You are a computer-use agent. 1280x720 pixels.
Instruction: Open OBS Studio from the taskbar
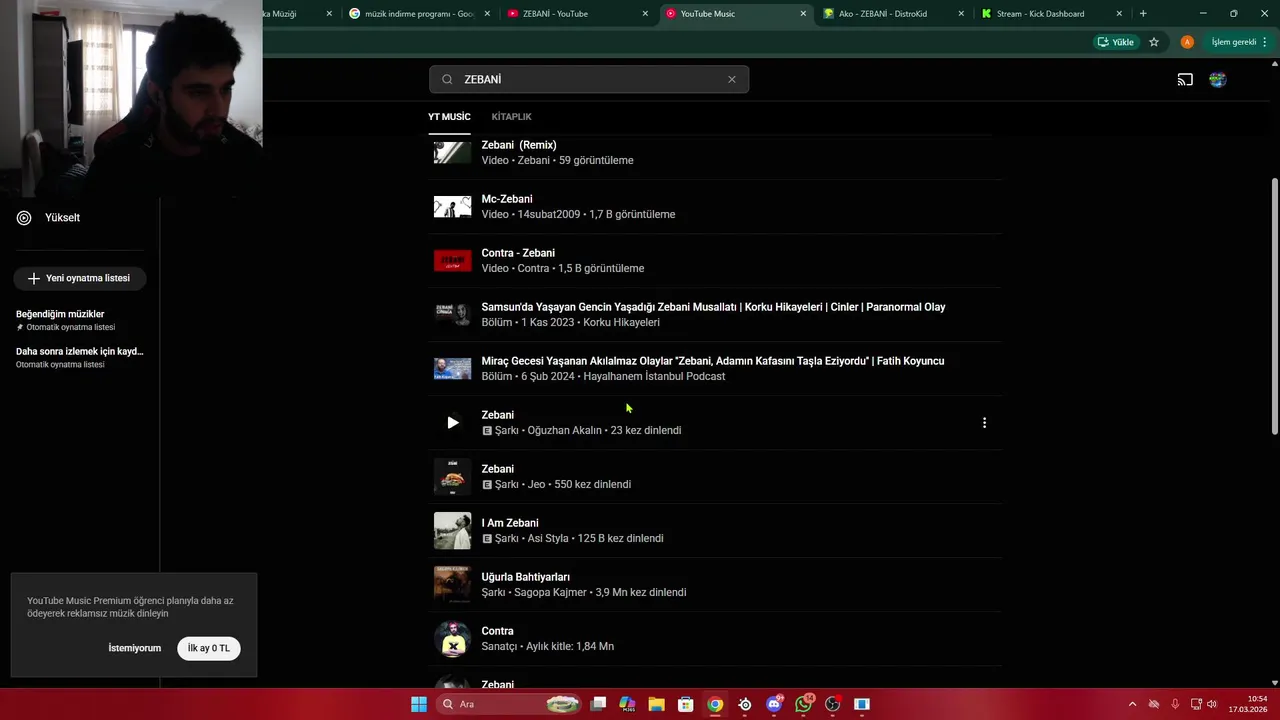point(833,704)
